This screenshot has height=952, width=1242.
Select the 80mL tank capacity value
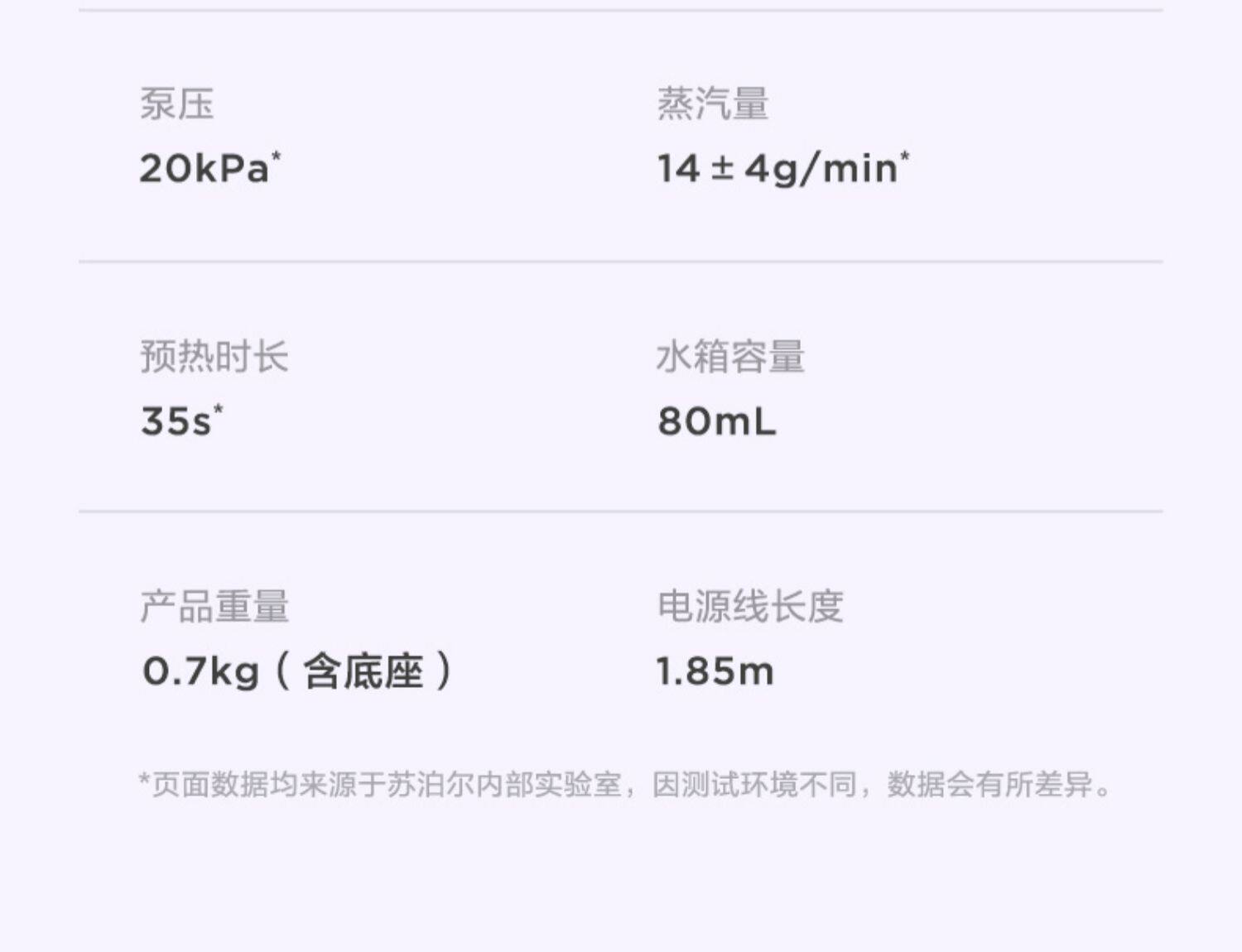(717, 421)
